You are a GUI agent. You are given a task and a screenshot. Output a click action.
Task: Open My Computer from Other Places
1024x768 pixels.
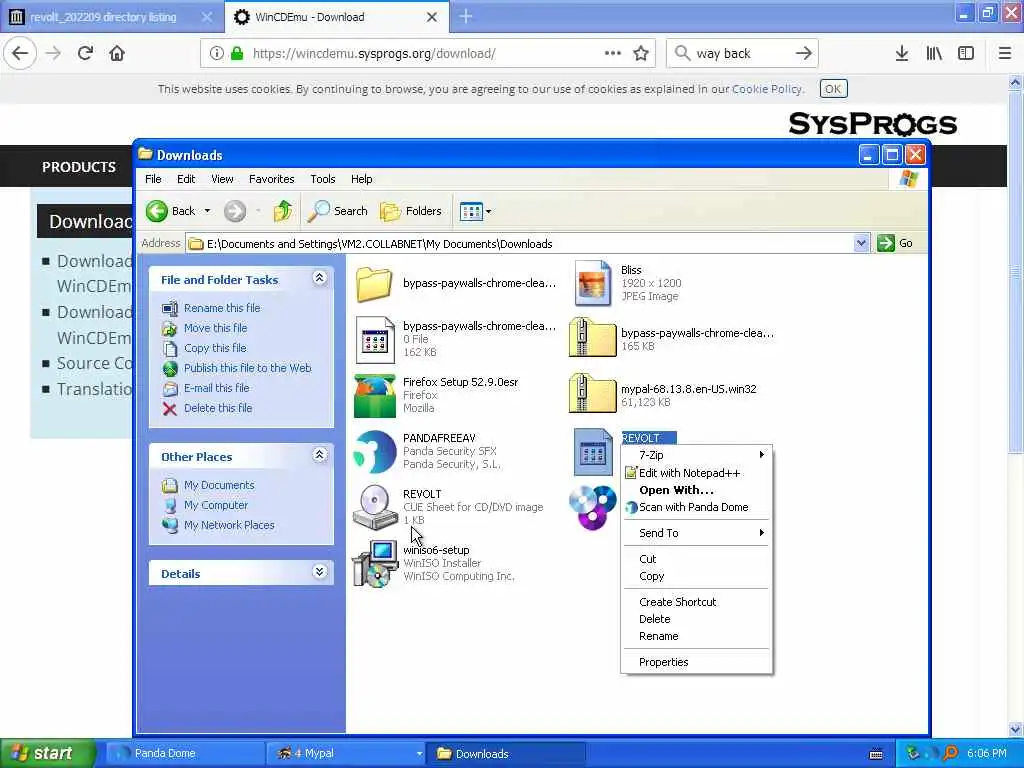[x=216, y=505]
